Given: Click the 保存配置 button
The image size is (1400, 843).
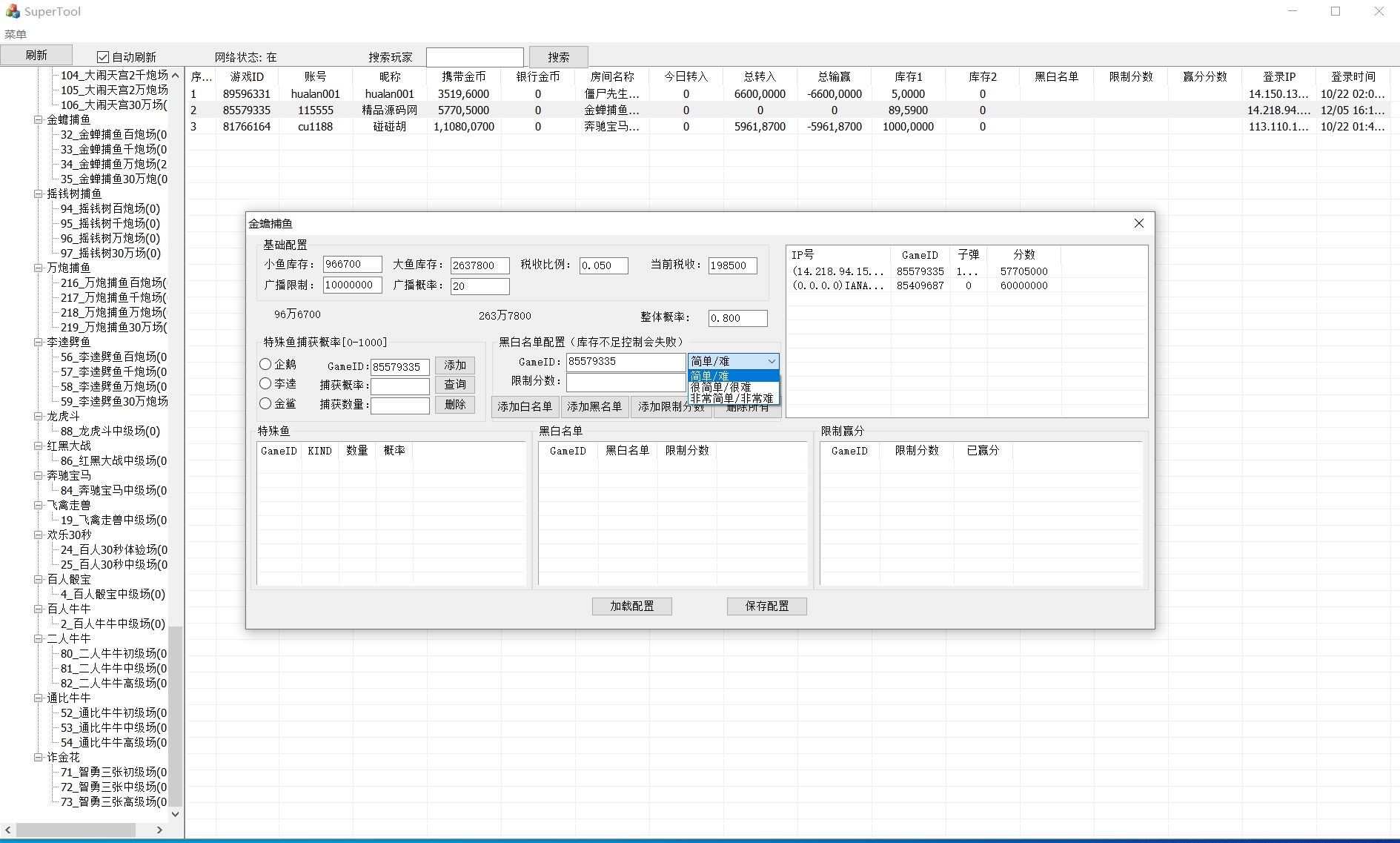Looking at the screenshot, I should 766,606.
